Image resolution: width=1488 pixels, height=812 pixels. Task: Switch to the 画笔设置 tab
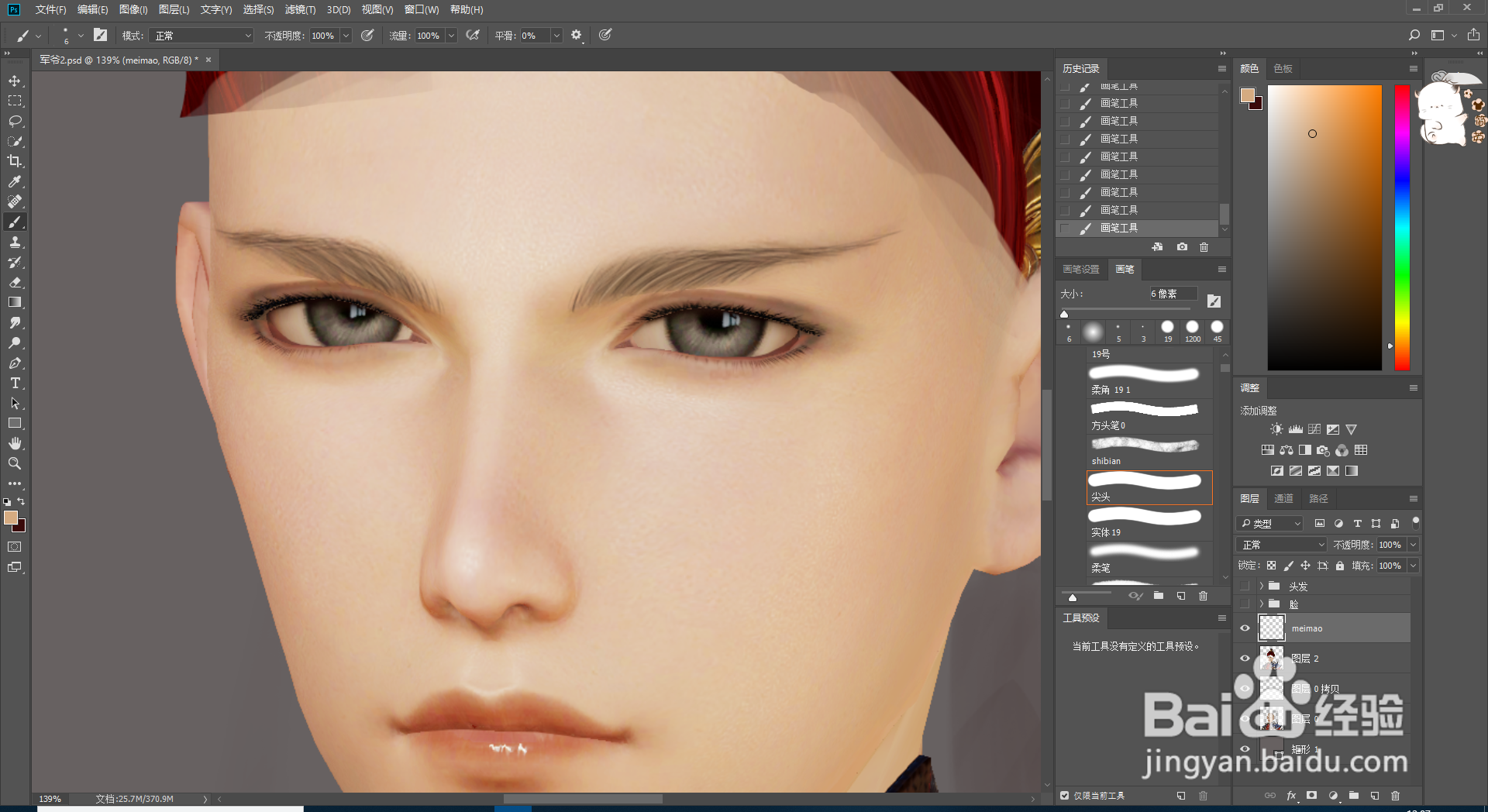1081,270
